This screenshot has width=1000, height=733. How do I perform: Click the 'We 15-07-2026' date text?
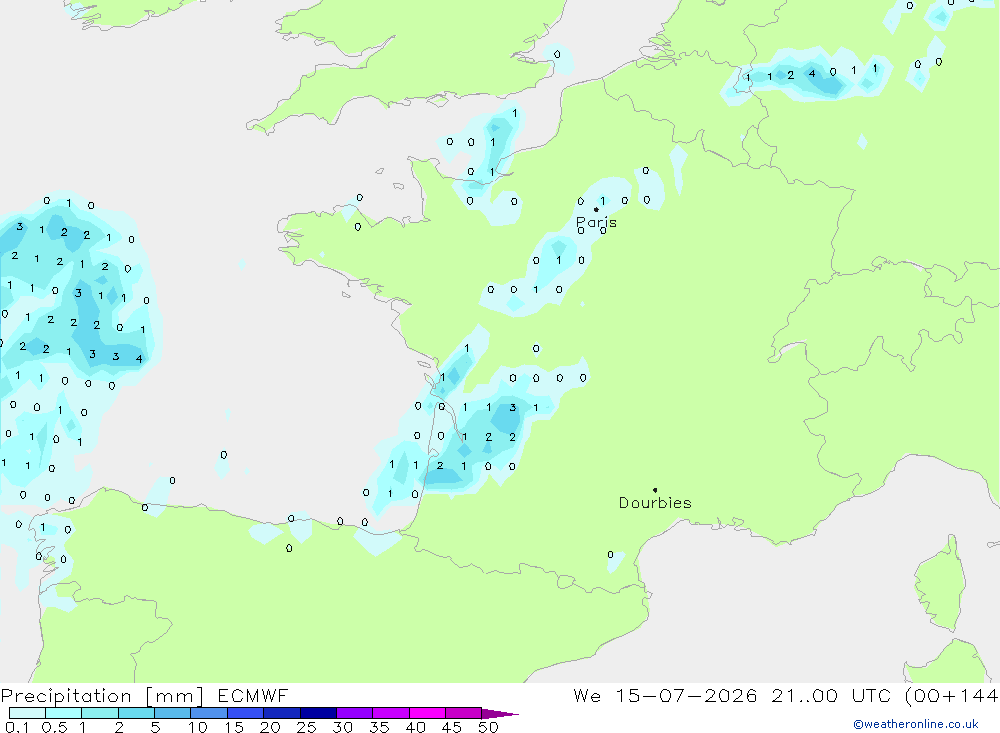point(665,695)
